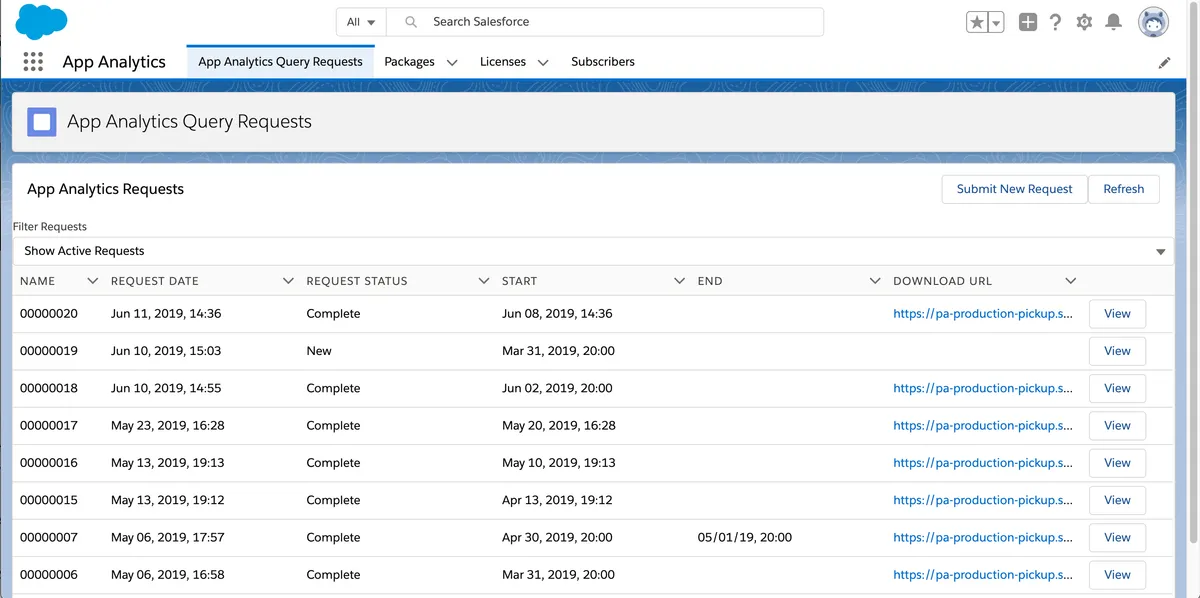
Task: Open the DOWNLOAD URL column menu chevron
Action: tap(1071, 281)
